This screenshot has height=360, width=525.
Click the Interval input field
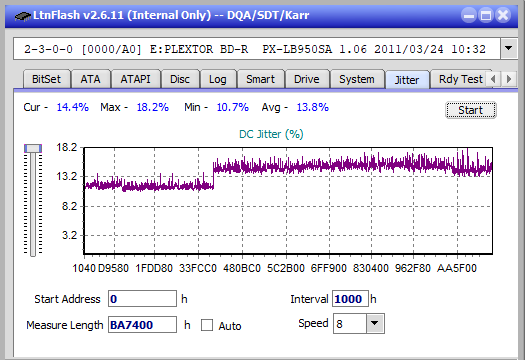point(350,299)
